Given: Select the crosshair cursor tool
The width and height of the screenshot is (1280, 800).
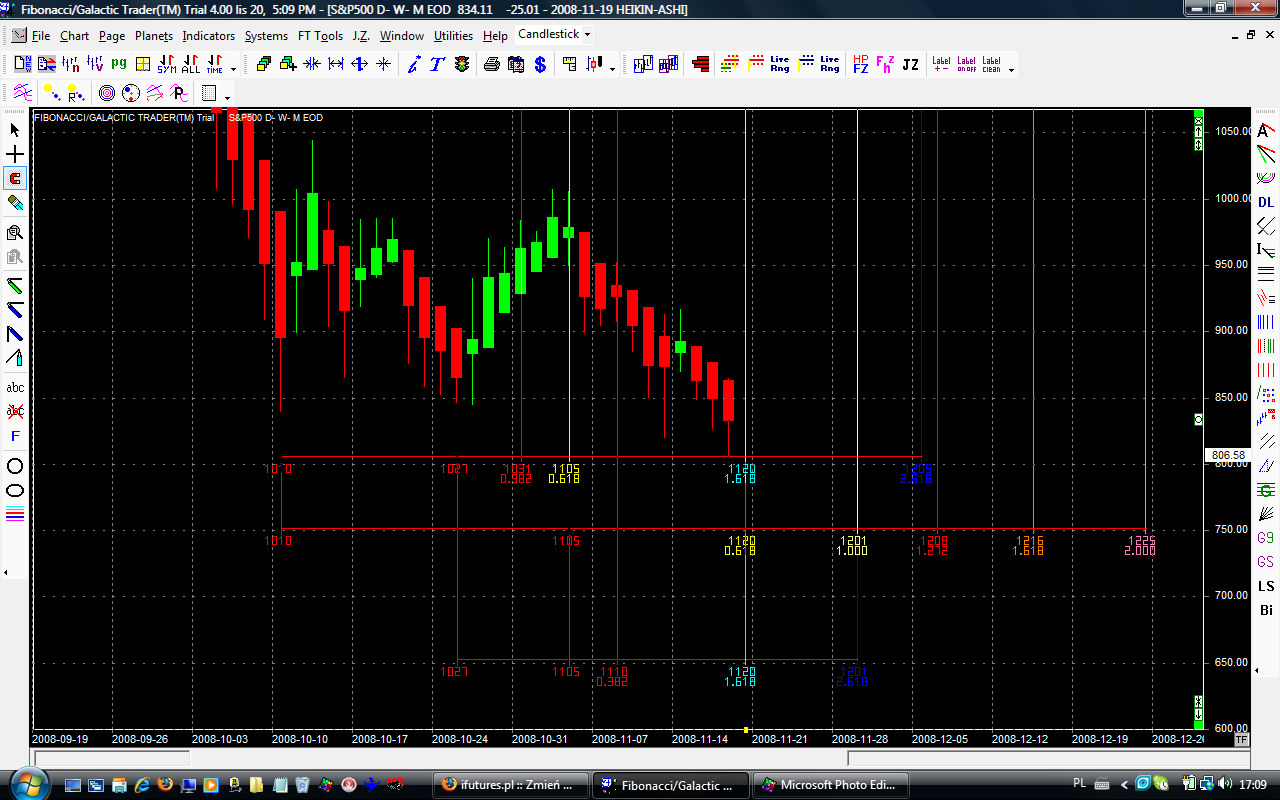Looking at the screenshot, I should [15, 154].
